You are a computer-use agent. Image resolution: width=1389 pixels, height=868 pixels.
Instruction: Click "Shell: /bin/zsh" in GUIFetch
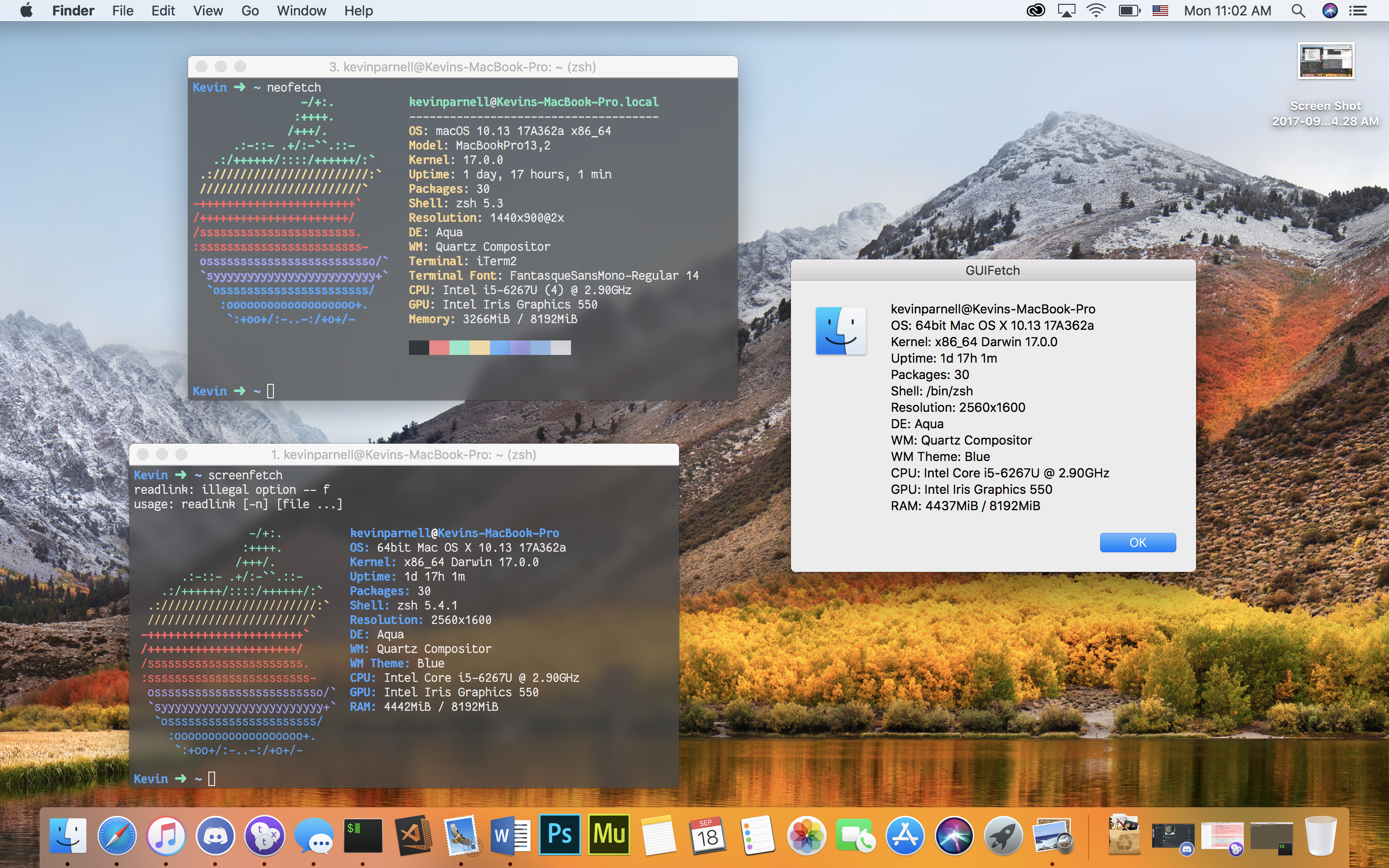click(x=932, y=391)
